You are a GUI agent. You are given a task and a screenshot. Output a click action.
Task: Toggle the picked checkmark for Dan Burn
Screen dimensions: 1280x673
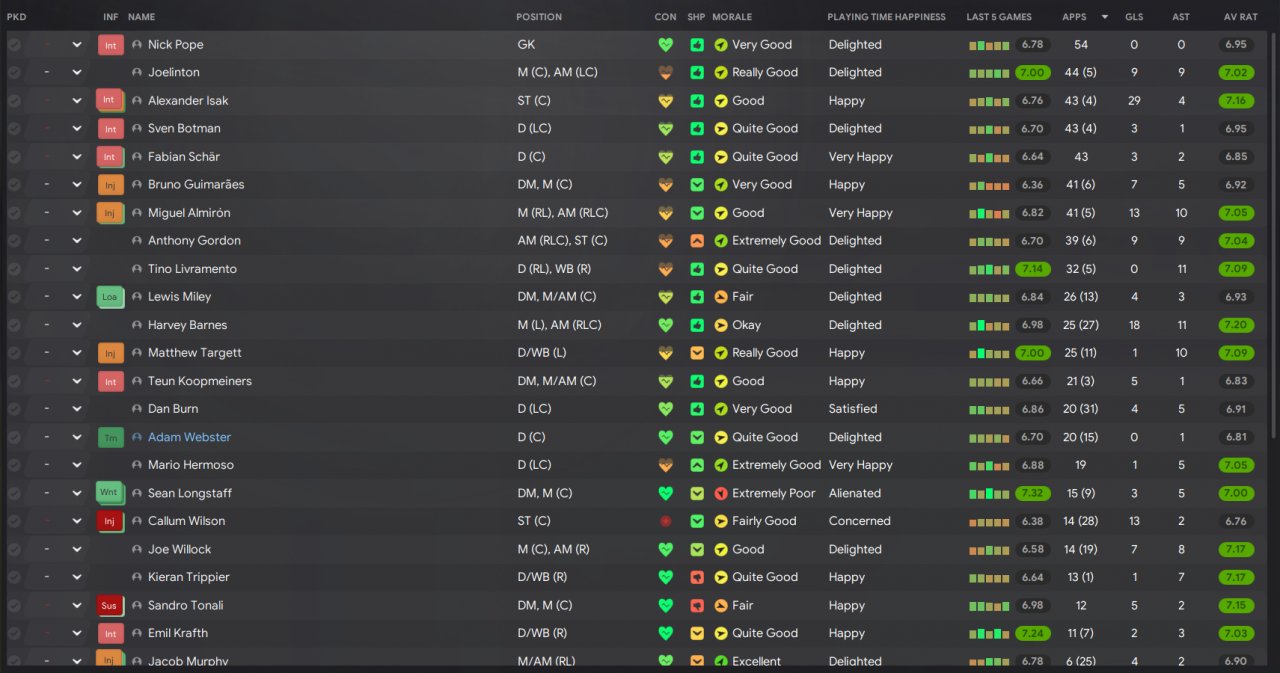pyautogui.click(x=14, y=409)
